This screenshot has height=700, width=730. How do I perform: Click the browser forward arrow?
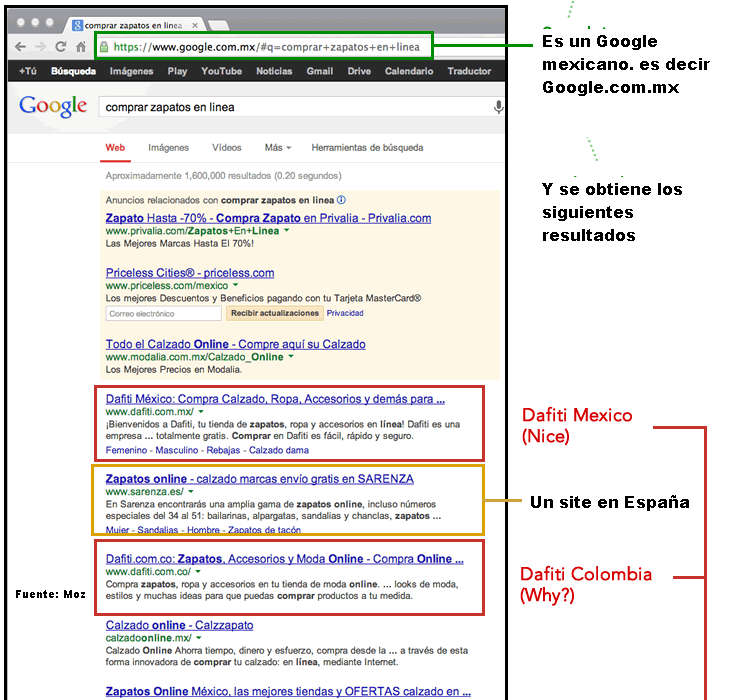pyautogui.click(x=41, y=47)
